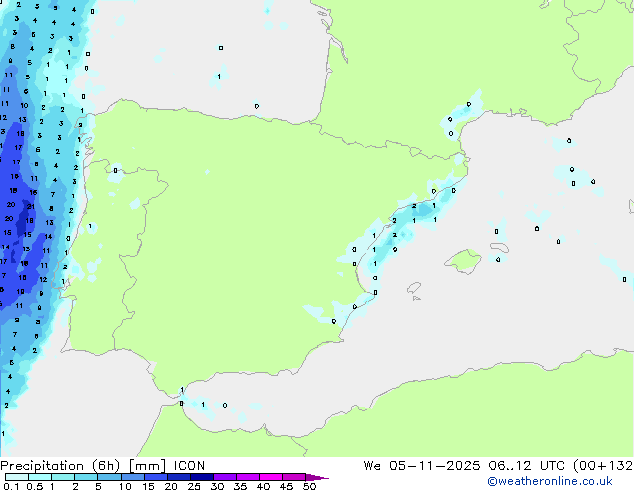Screen dimensions: 634x490
Task: Click the '(00+132' forecast offset text
Action: coord(603,466)
